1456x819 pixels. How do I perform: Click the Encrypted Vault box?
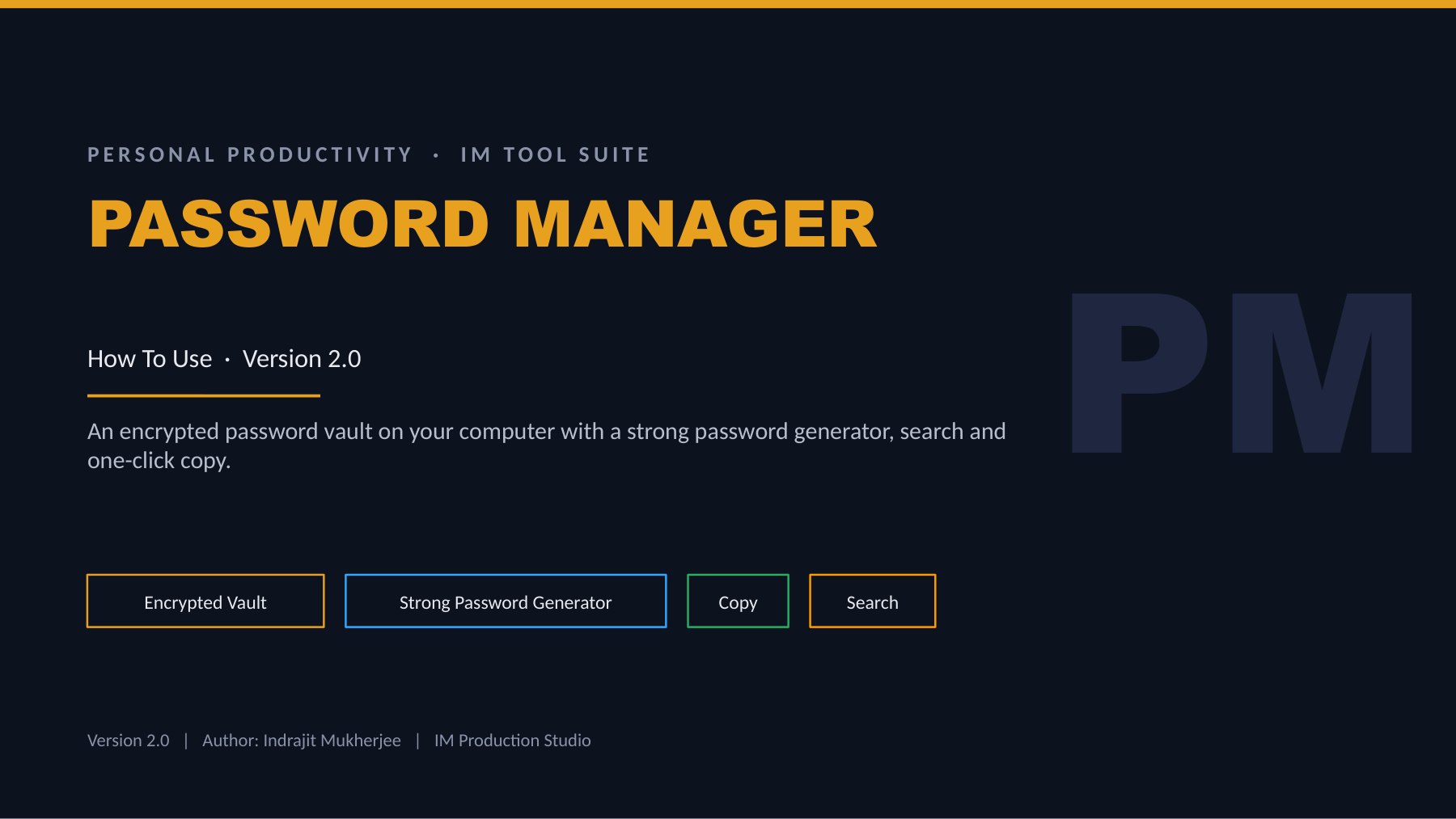[205, 601]
